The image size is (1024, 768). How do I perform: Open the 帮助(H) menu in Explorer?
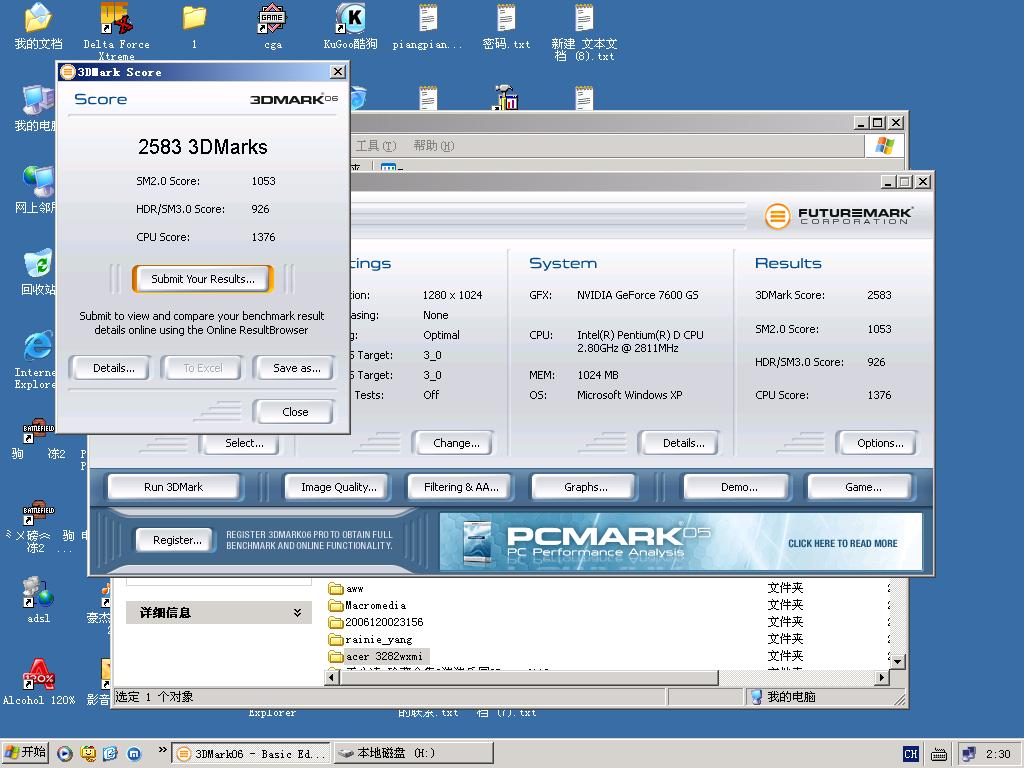point(434,146)
